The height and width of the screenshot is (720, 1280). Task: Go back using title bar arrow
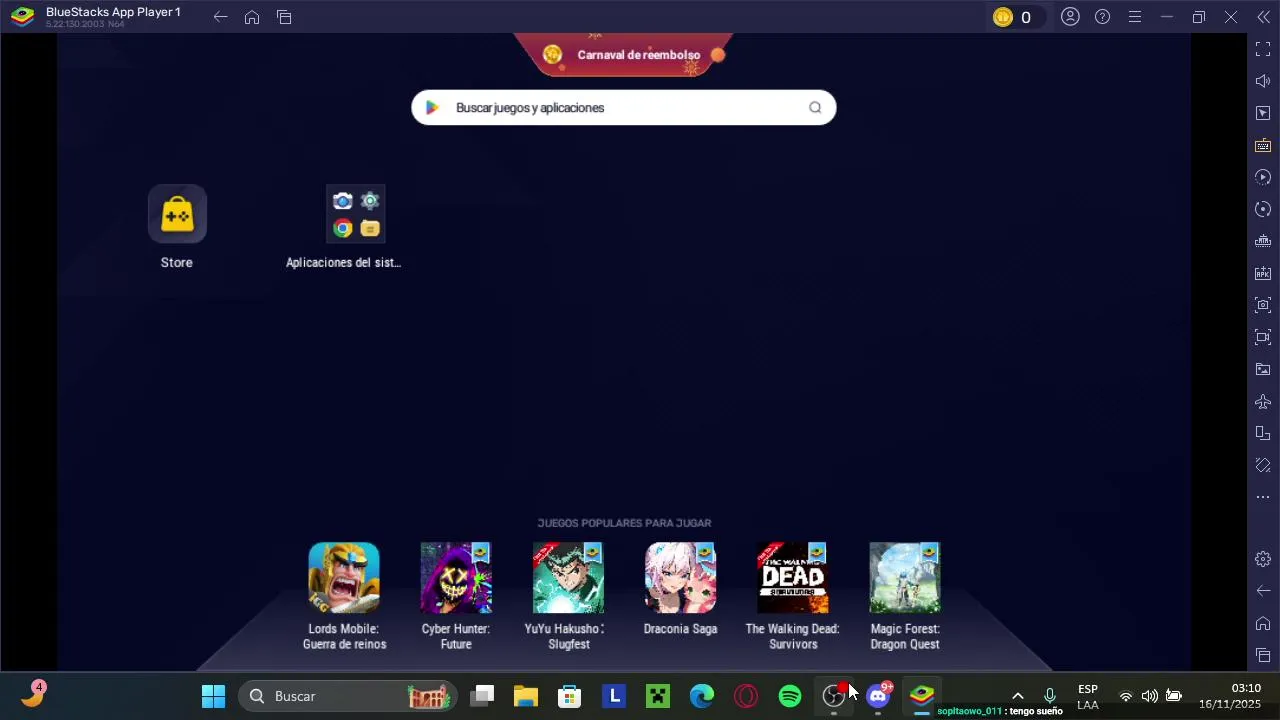click(220, 17)
